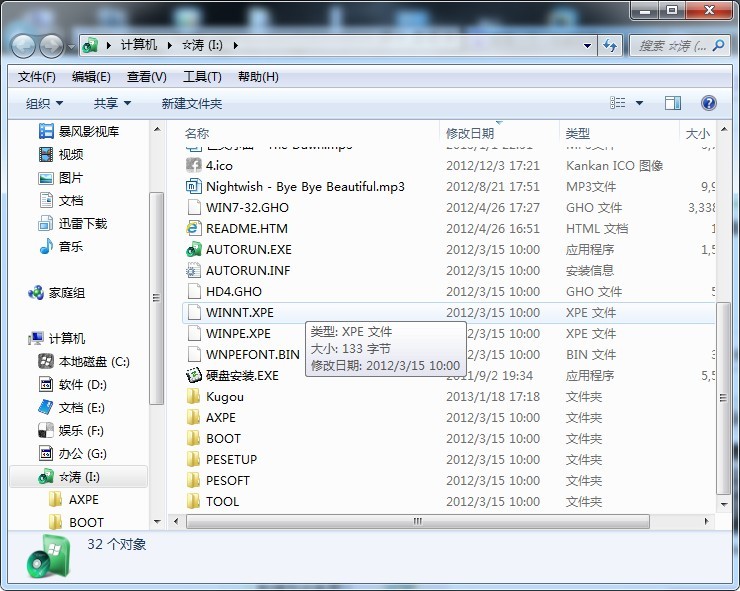
Task: Open the 组织 dropdown
Action: pyautogui.click(x=44, y=103)
